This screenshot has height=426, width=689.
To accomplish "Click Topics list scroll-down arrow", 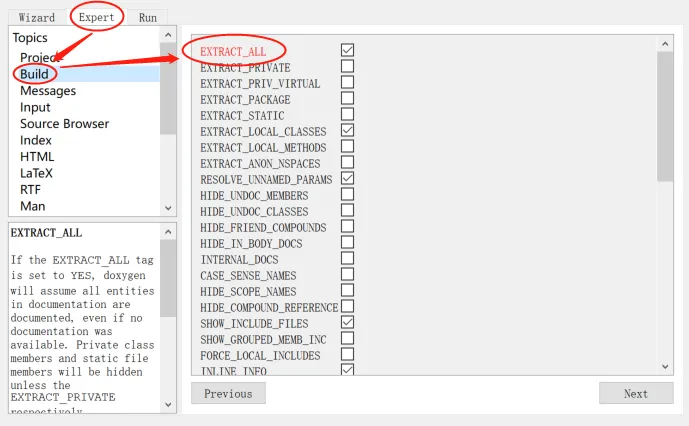I will click(x=168, y=208).
